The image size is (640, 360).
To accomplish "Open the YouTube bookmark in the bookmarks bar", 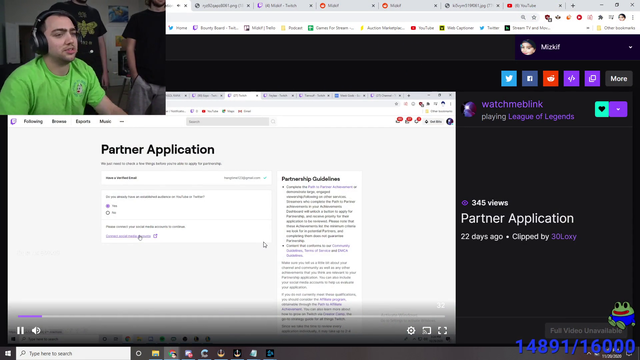I will 422,28.
